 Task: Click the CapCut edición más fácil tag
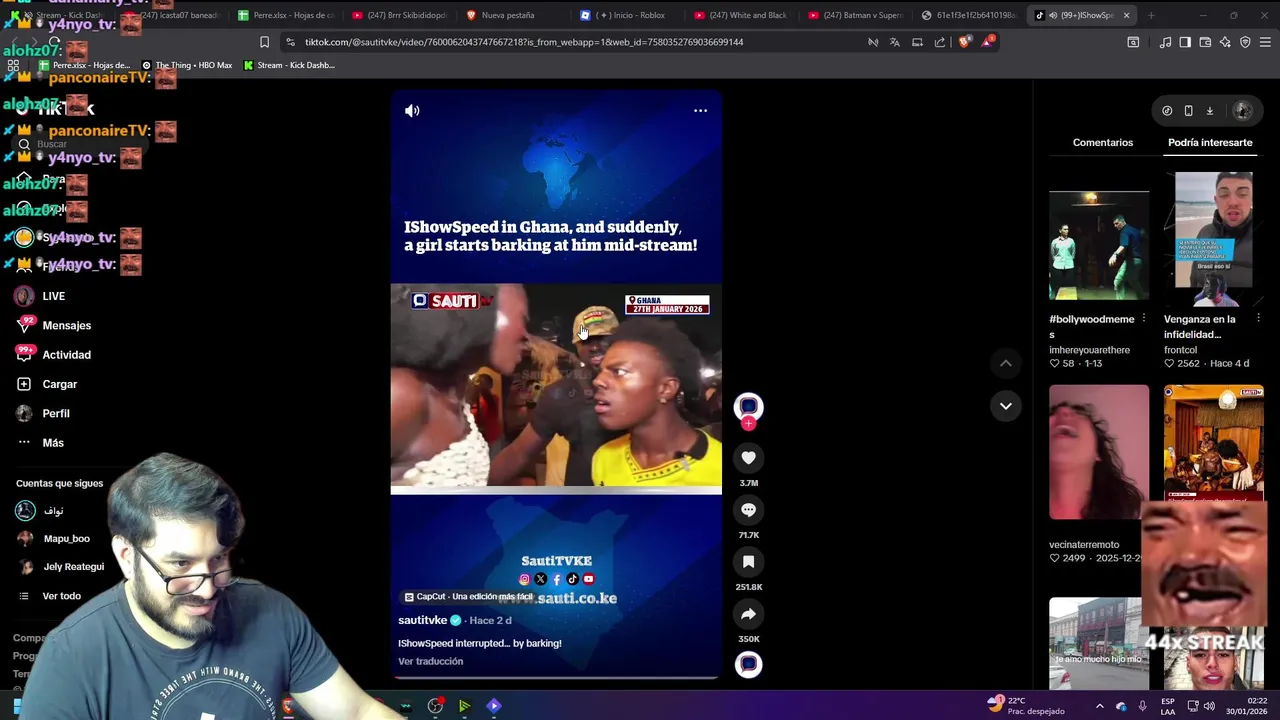(468, 597)
